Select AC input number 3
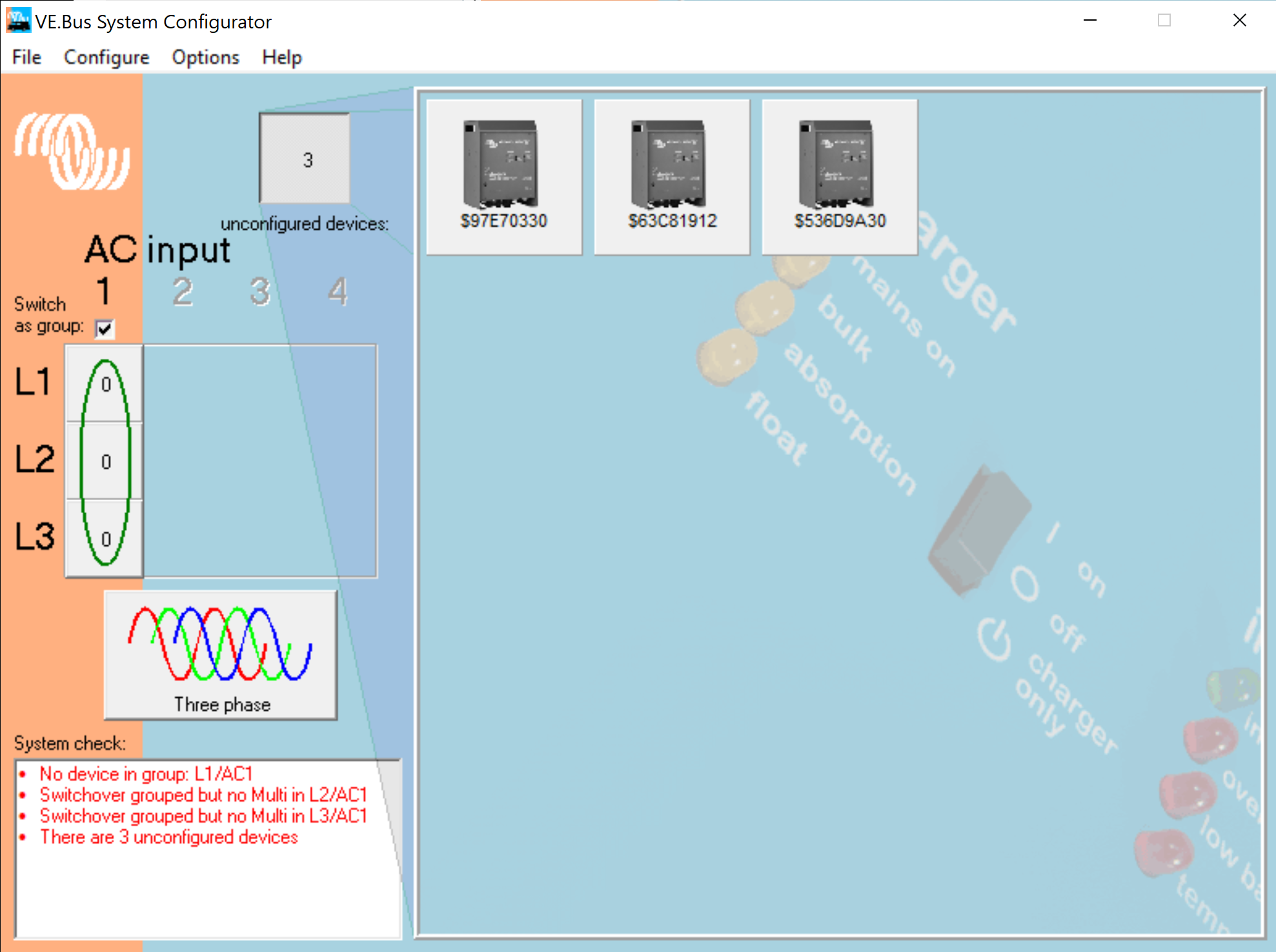 [x=259, y=292]
